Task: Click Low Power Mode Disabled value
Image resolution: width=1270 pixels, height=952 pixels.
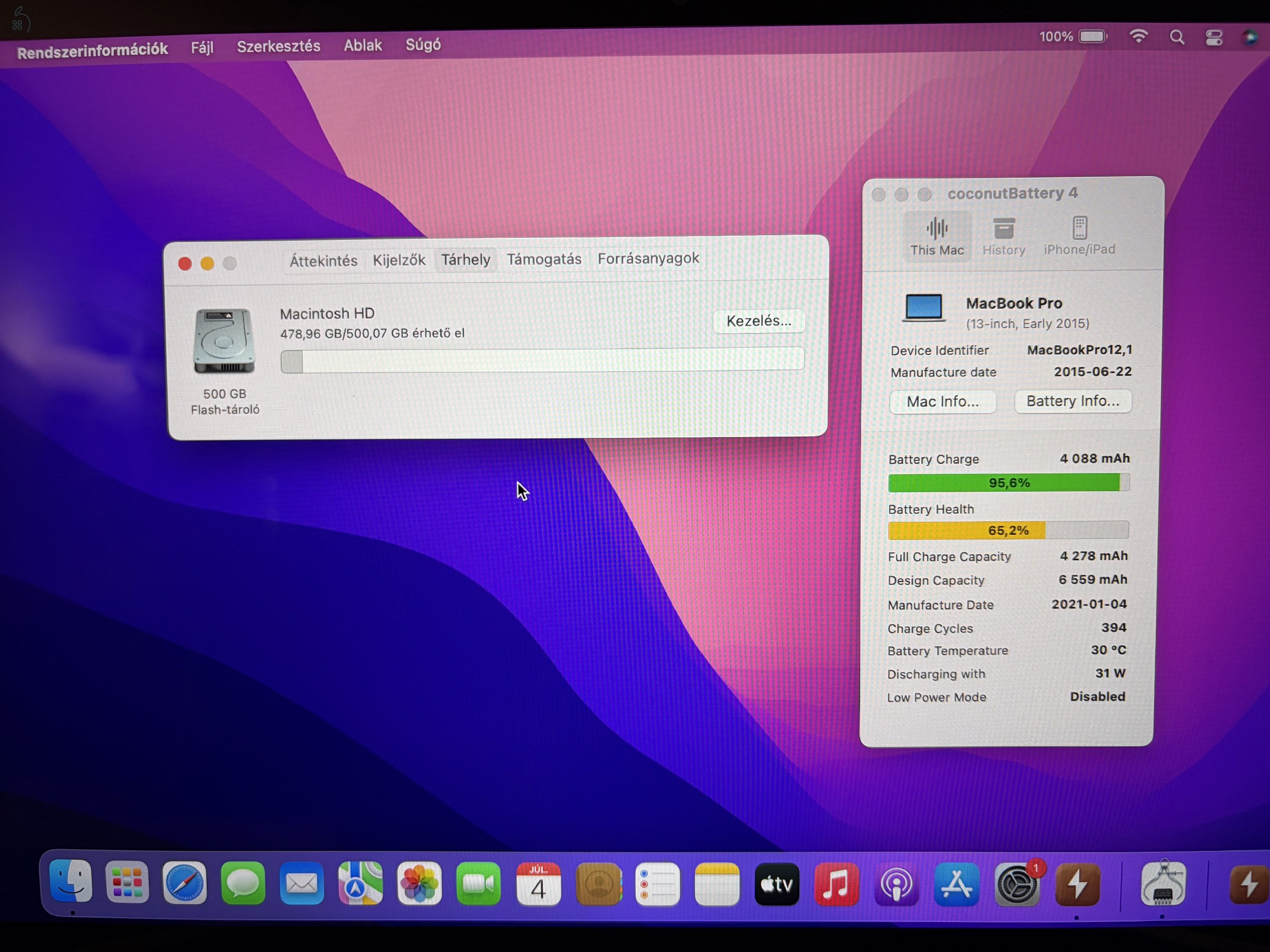Action: tap(1097, 696)
